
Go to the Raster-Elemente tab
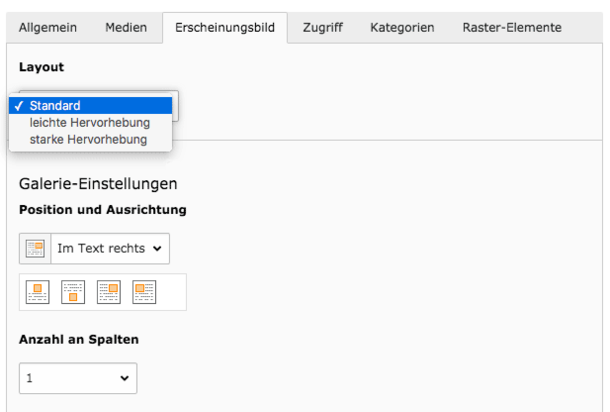pos(512,28)
